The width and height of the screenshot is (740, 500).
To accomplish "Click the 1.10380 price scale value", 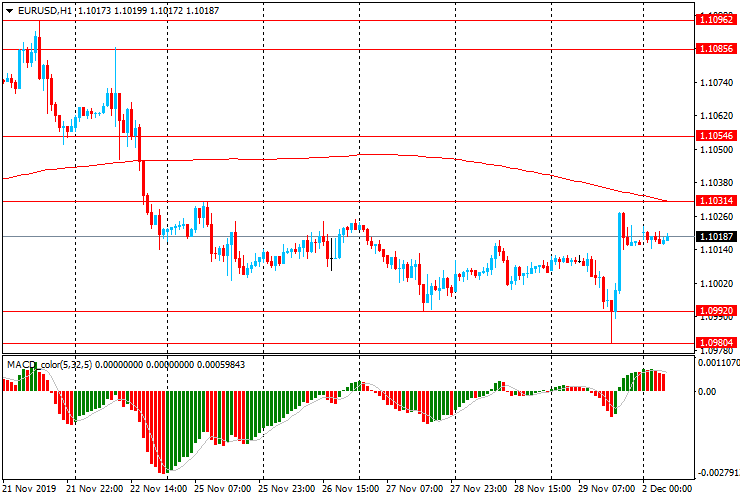I will coord(716,183).
